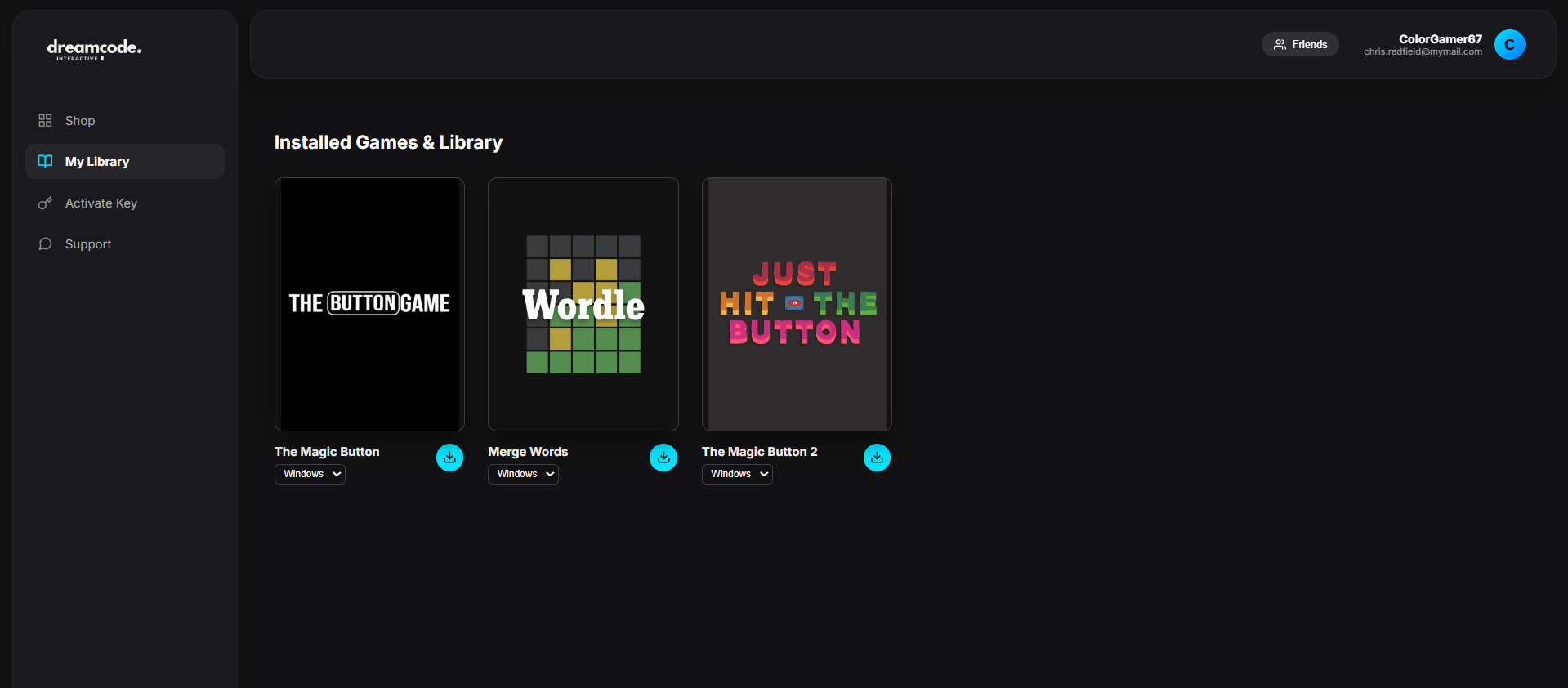Click the Installed Games & Library heading

pos(388,142)
